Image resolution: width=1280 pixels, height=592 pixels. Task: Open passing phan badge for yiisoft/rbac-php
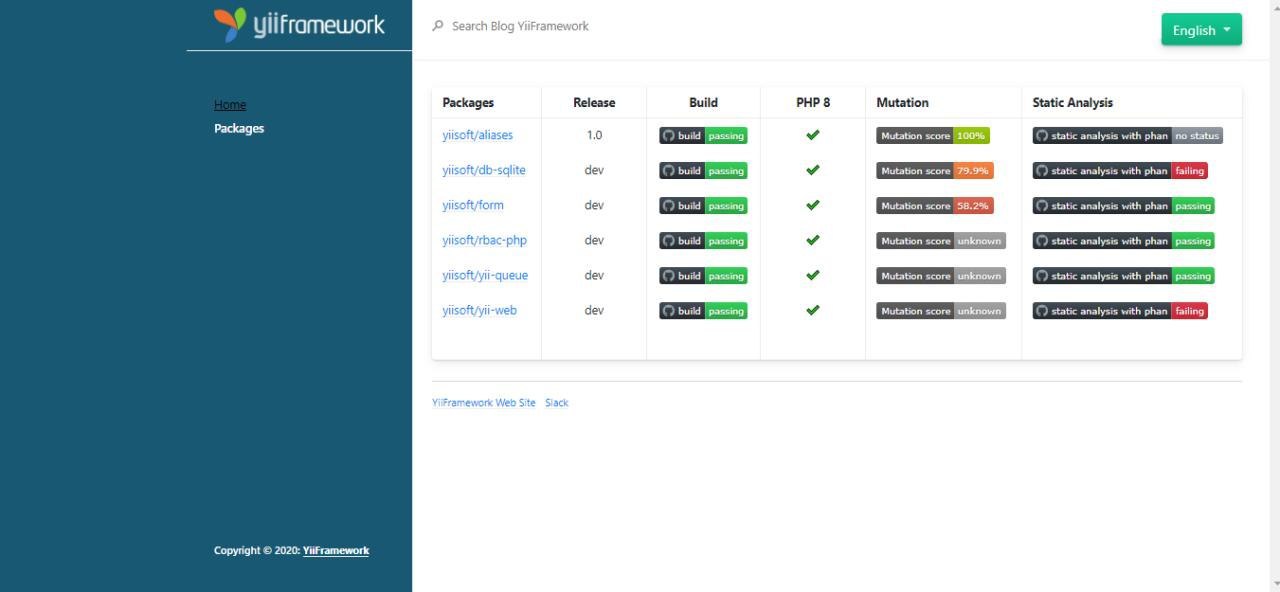1124,241
